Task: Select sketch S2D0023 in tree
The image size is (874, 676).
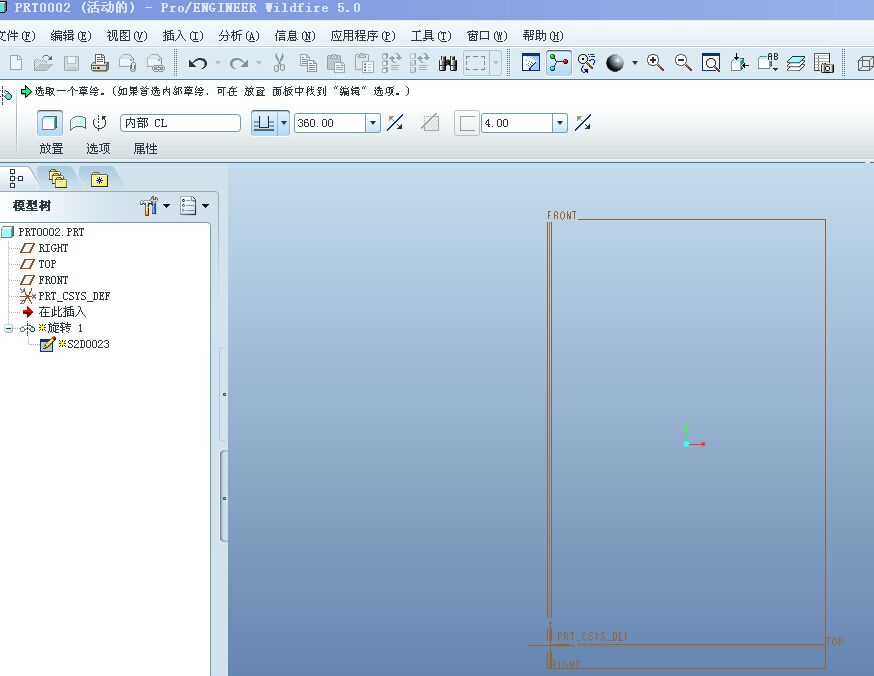Action: (x=75, y=344)
